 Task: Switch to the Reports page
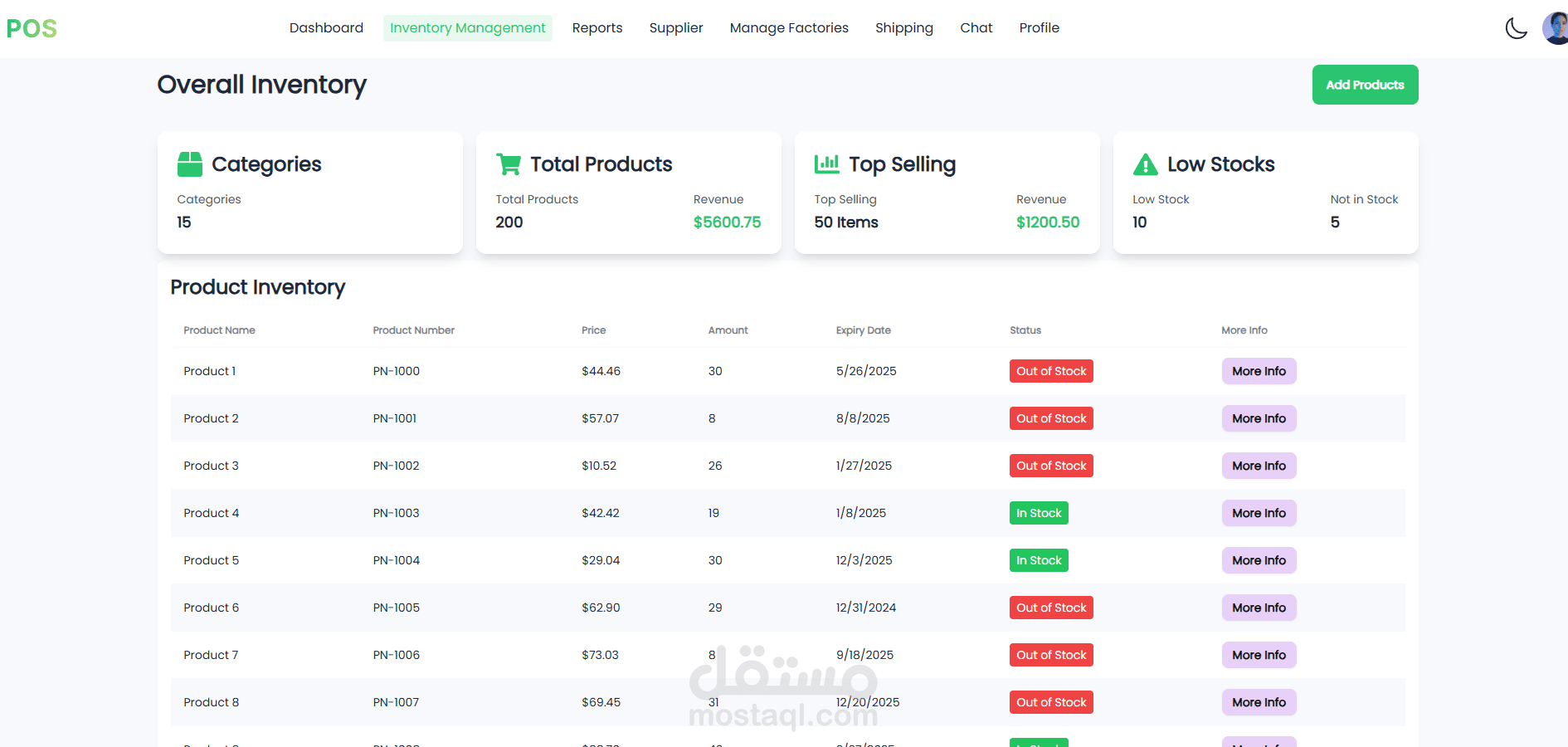pyautogui.click(x=597, y=28)
